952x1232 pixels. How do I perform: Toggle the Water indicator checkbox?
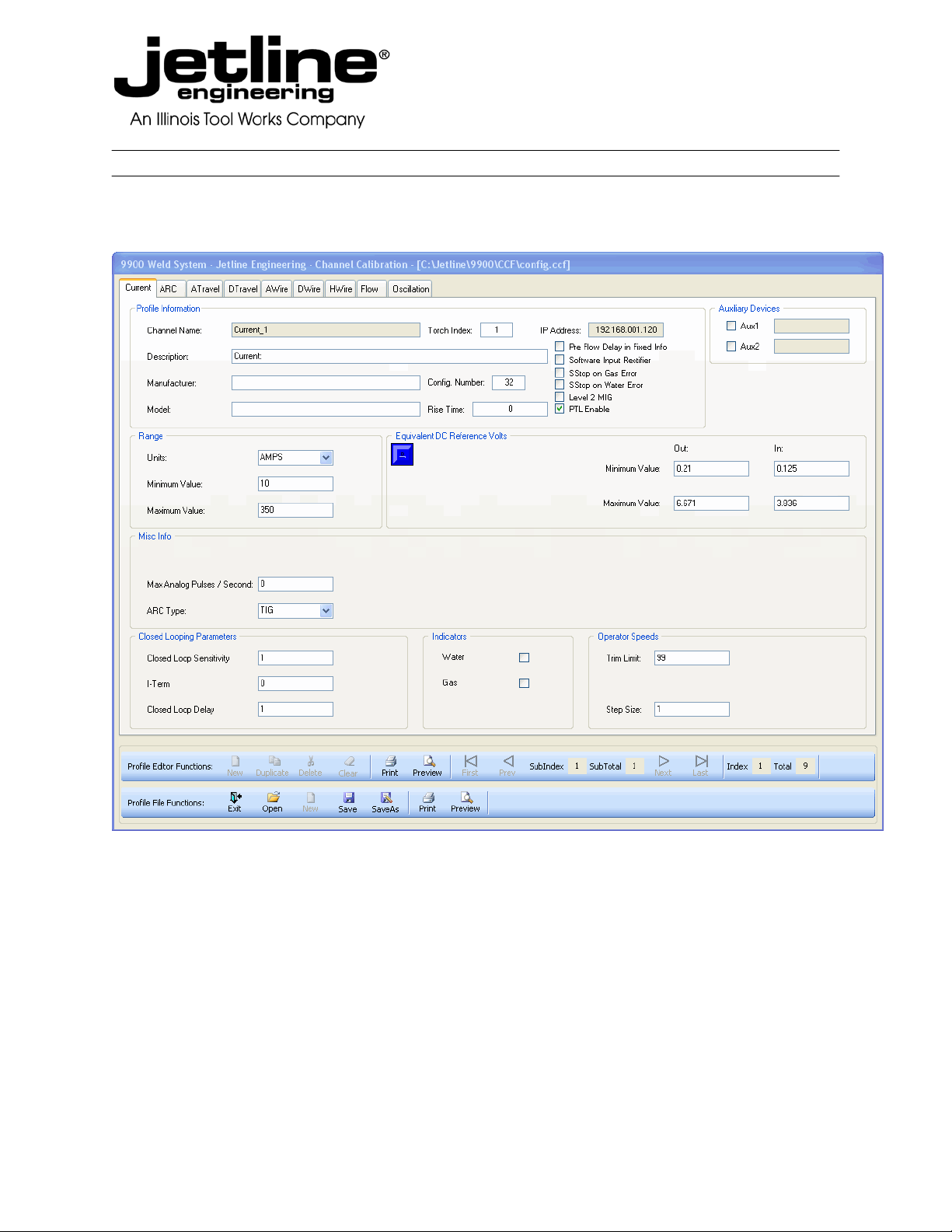pos(524,658)
